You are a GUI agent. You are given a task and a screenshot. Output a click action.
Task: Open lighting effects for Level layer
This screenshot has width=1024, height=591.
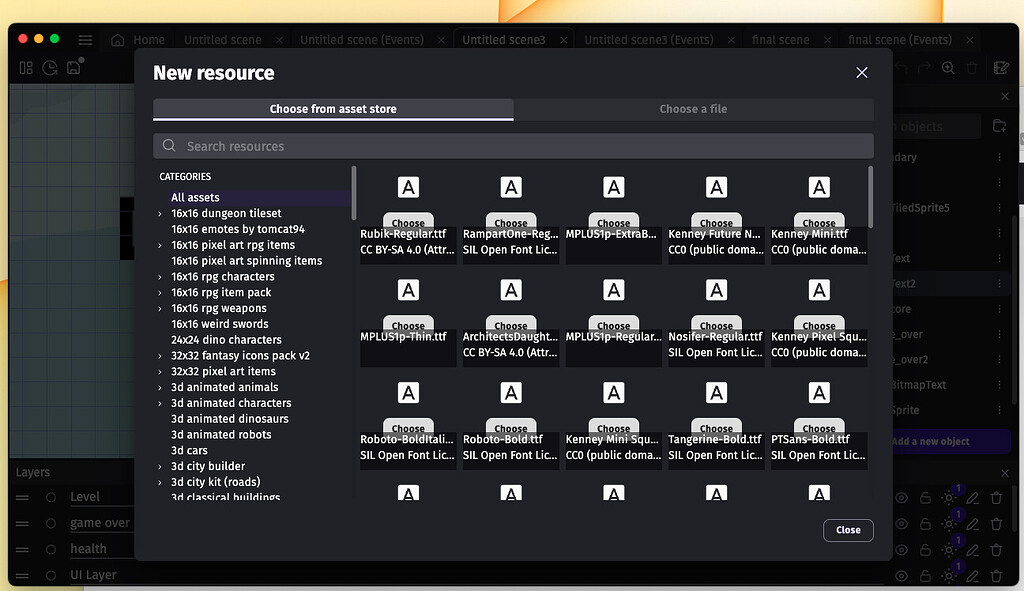pos(949,498)
